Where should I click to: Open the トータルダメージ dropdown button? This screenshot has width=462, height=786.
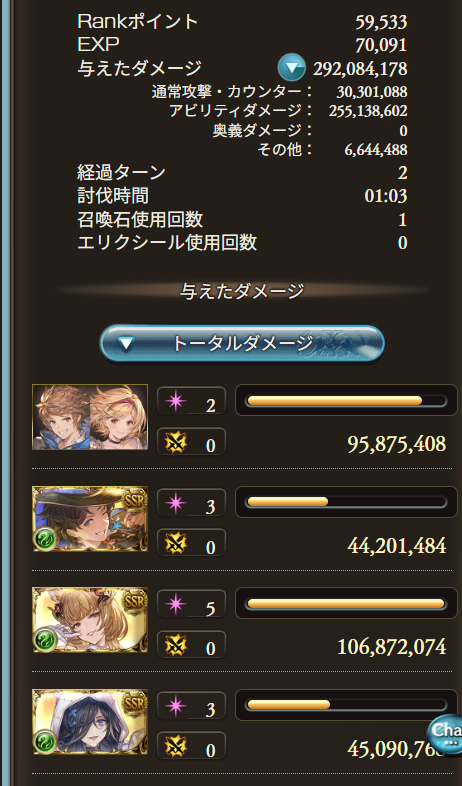pos(242,343)
